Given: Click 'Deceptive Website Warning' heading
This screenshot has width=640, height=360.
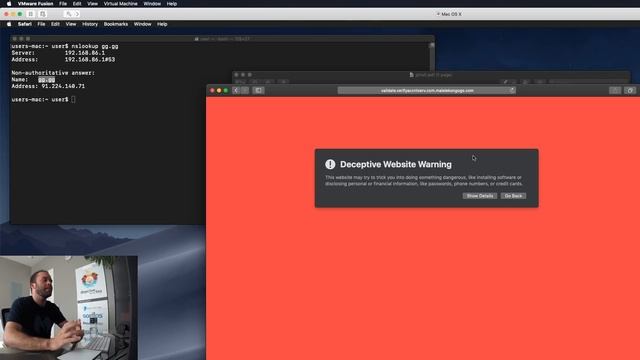Looking at the screenshot, I should tap(396, 164).
